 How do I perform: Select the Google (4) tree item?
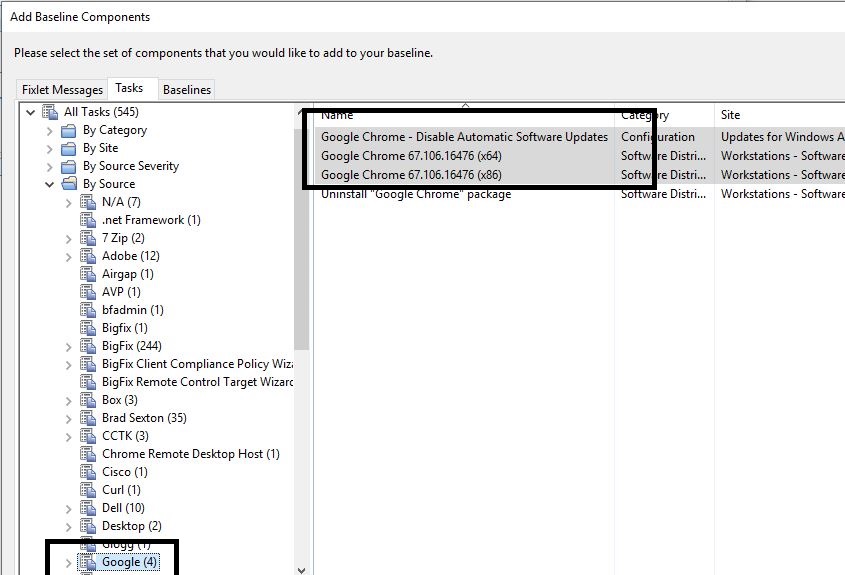pos(129,562)
